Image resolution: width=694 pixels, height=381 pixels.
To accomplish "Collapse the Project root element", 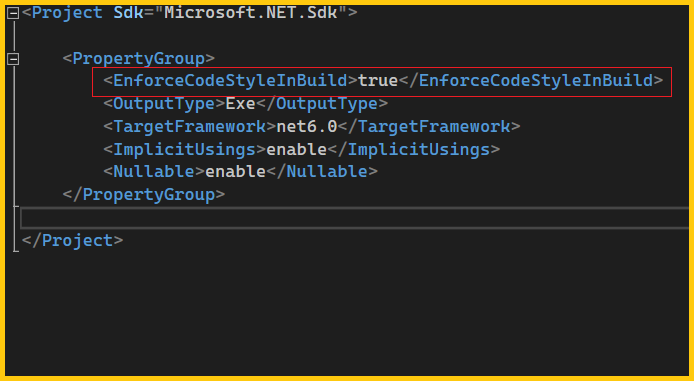I will 13,13.
